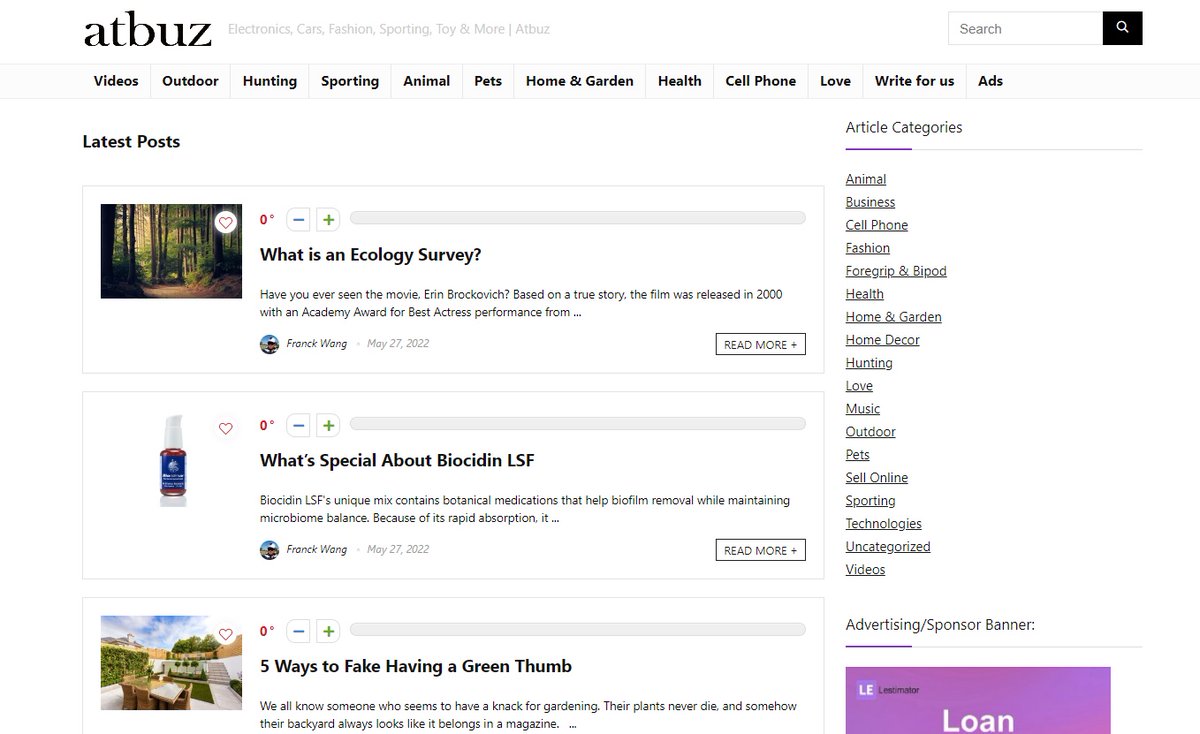Open the Cell Phone category in sidebar
1200x734 pixels.
coord(877,225)
